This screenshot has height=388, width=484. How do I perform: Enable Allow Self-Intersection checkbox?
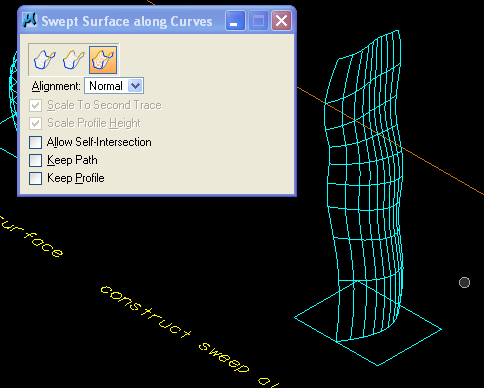(x=35, y=142)
